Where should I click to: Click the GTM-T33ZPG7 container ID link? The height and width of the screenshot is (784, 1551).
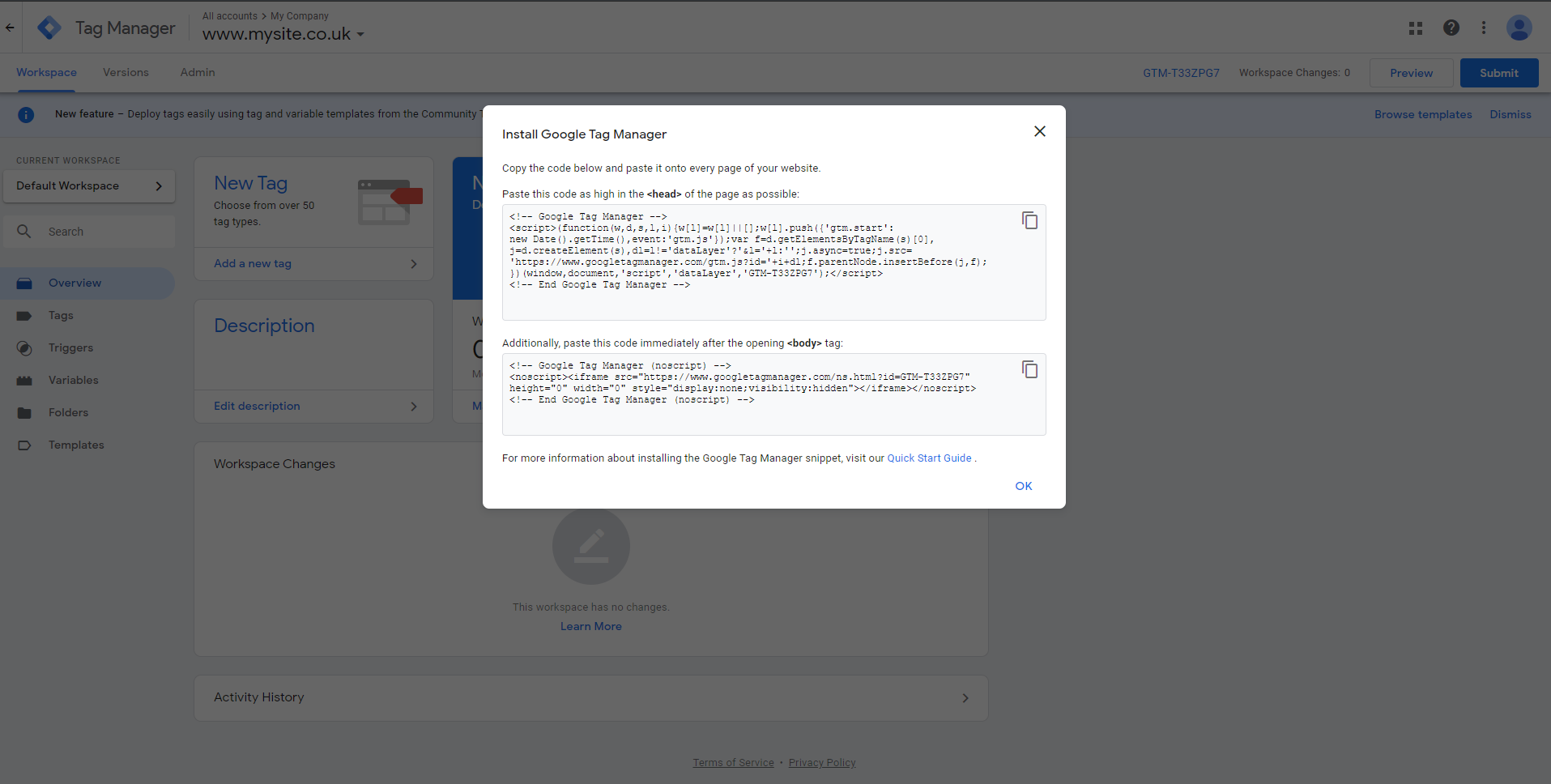click(1181, 73)
